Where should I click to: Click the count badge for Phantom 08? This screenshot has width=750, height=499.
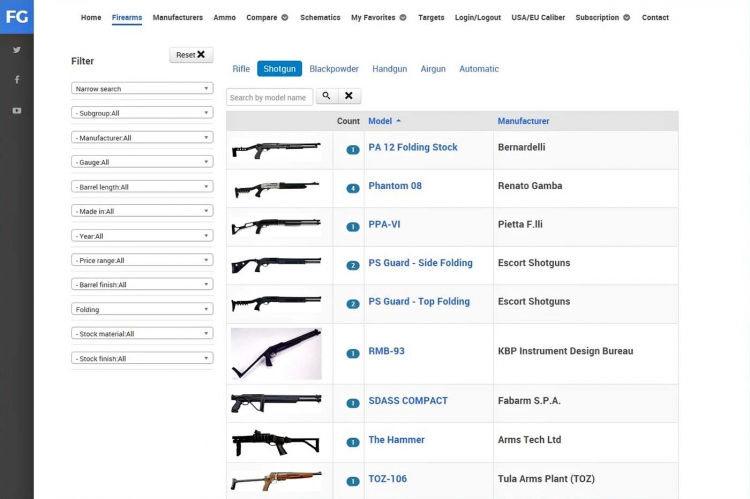(353, 189)
